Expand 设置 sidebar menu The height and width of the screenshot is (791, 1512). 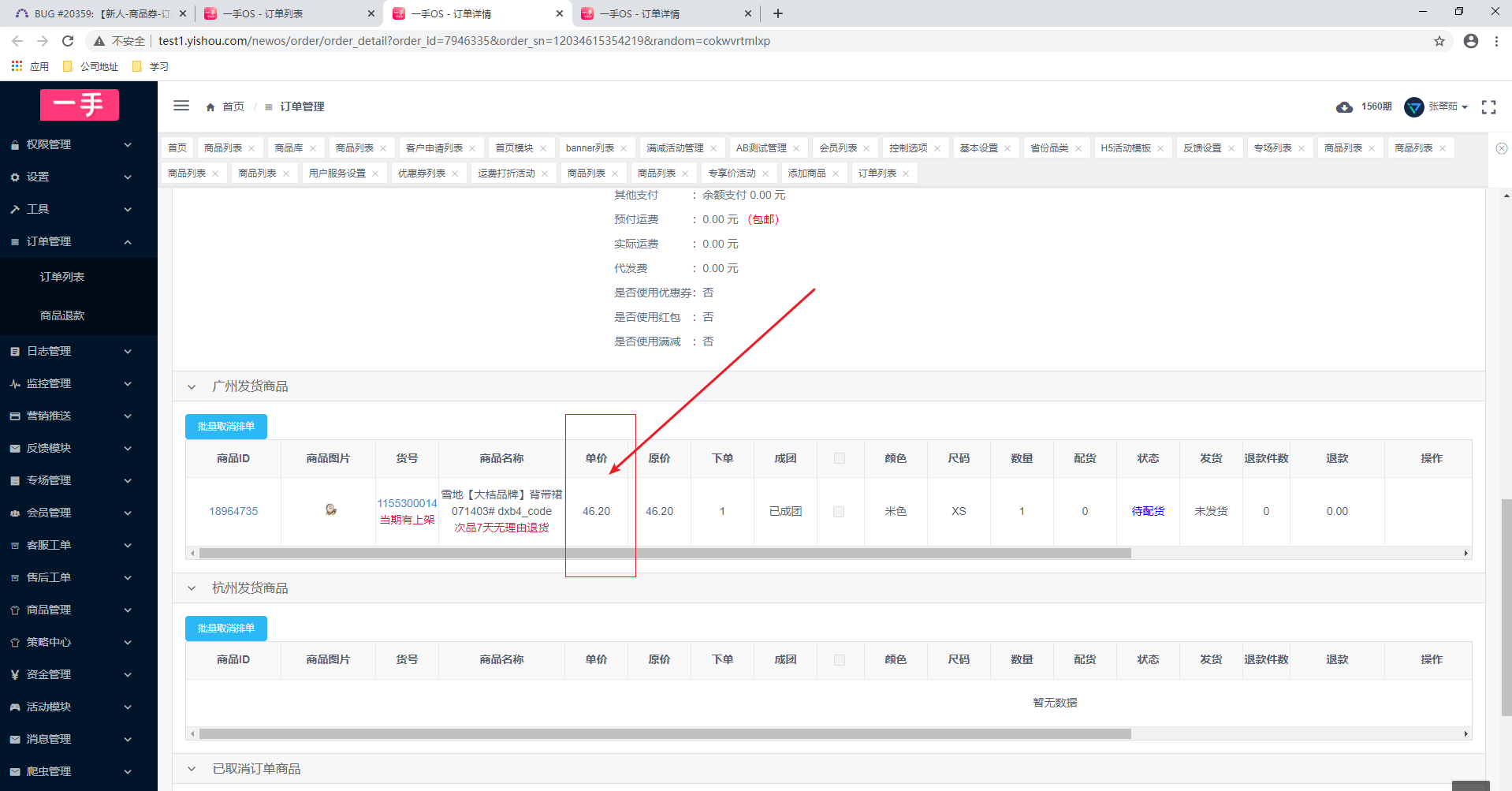click(79, 177)
